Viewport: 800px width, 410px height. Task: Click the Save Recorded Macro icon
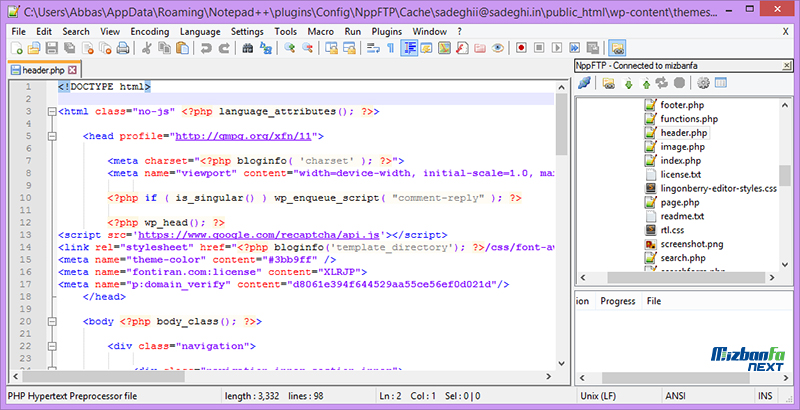pyautogui.click(x=592, y=48)
